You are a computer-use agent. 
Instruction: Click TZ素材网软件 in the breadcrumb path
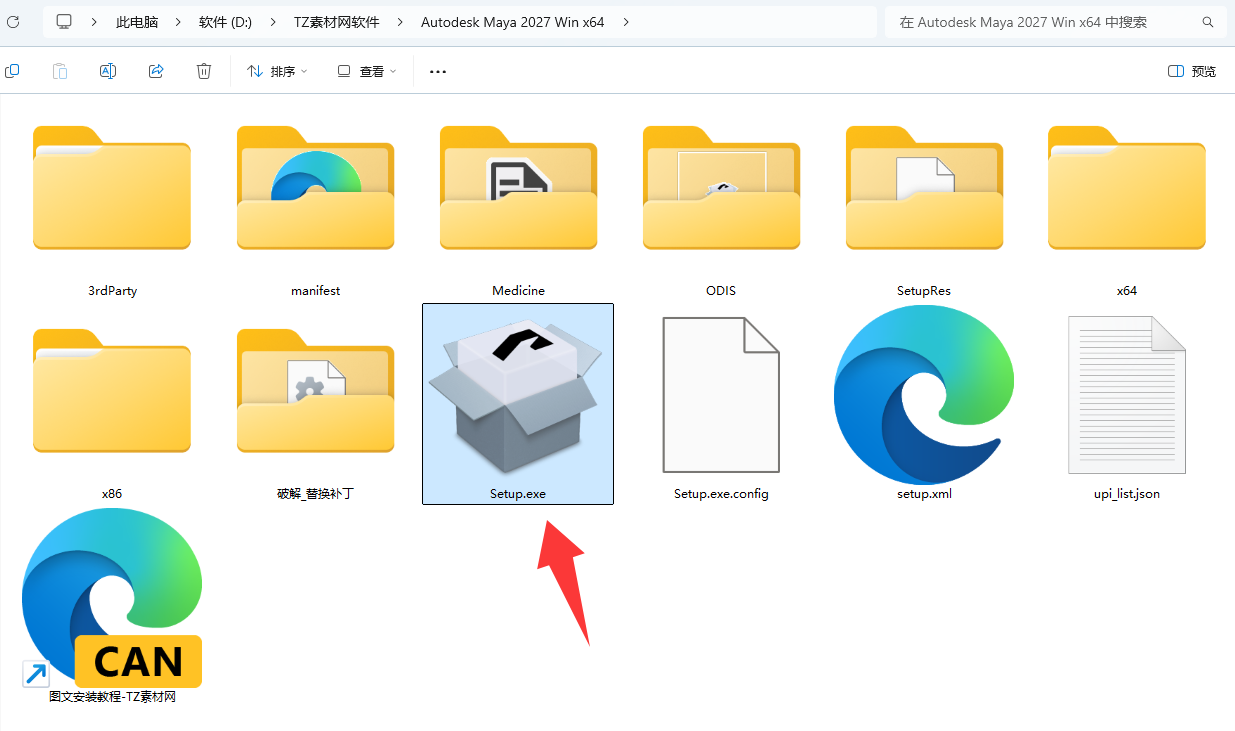(335, 21)
